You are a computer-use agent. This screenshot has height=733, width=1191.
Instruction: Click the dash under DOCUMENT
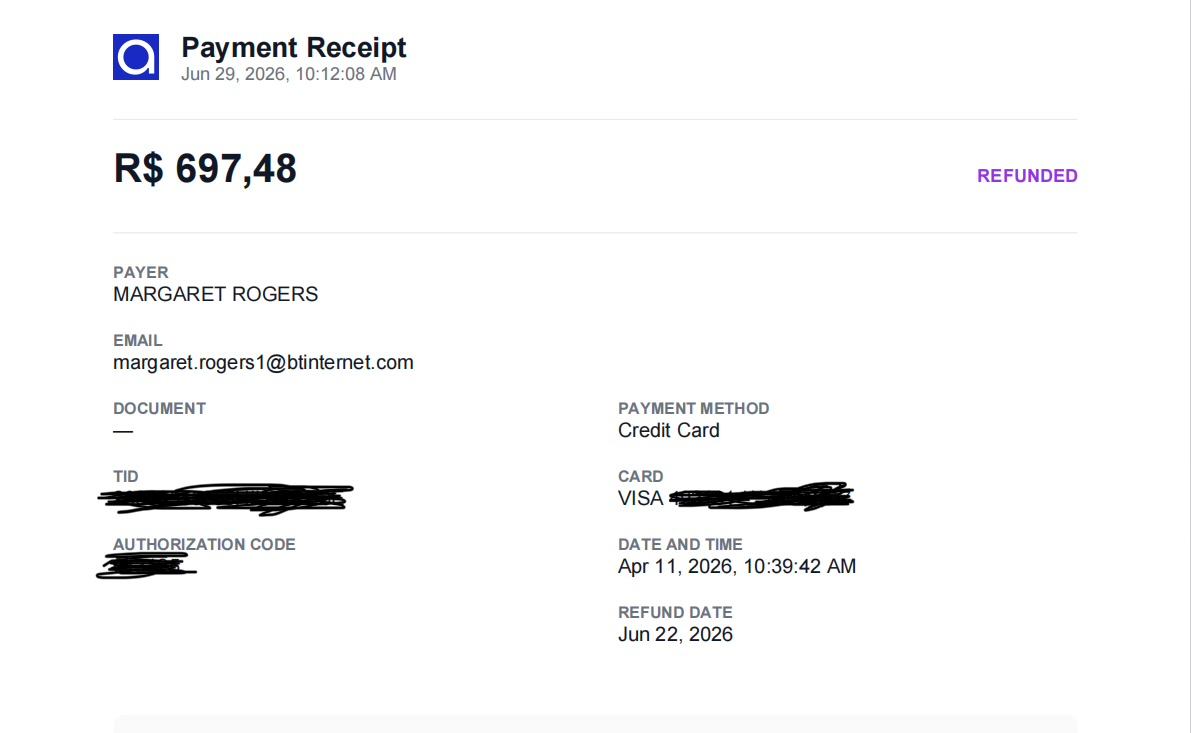pos(123,431)
